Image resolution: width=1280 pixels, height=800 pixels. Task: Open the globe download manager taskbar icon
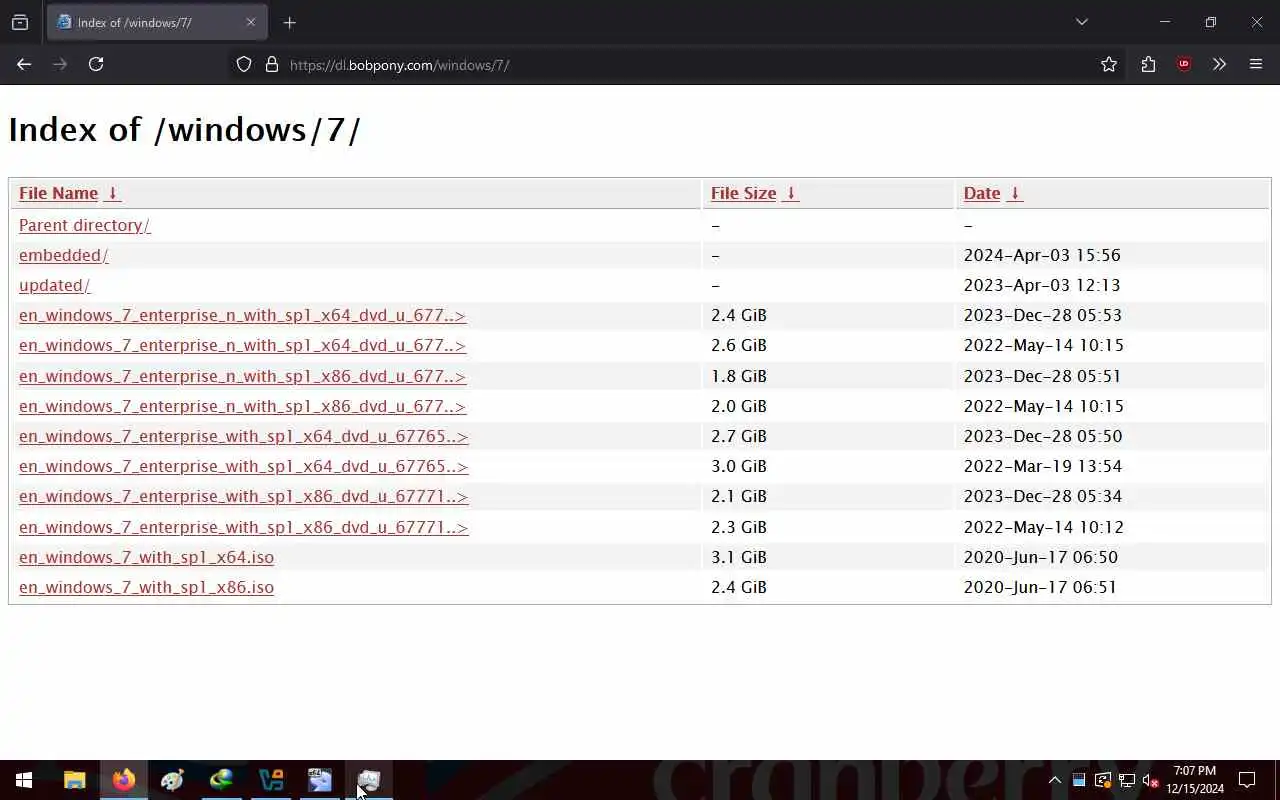click(x=221, y=780)
